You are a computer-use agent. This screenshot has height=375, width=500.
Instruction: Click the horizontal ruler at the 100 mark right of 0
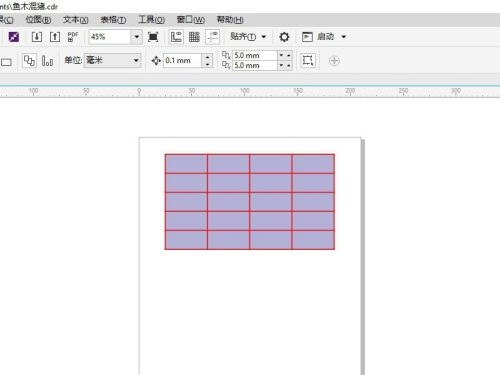pyautogui.click(x=245, y=91)
